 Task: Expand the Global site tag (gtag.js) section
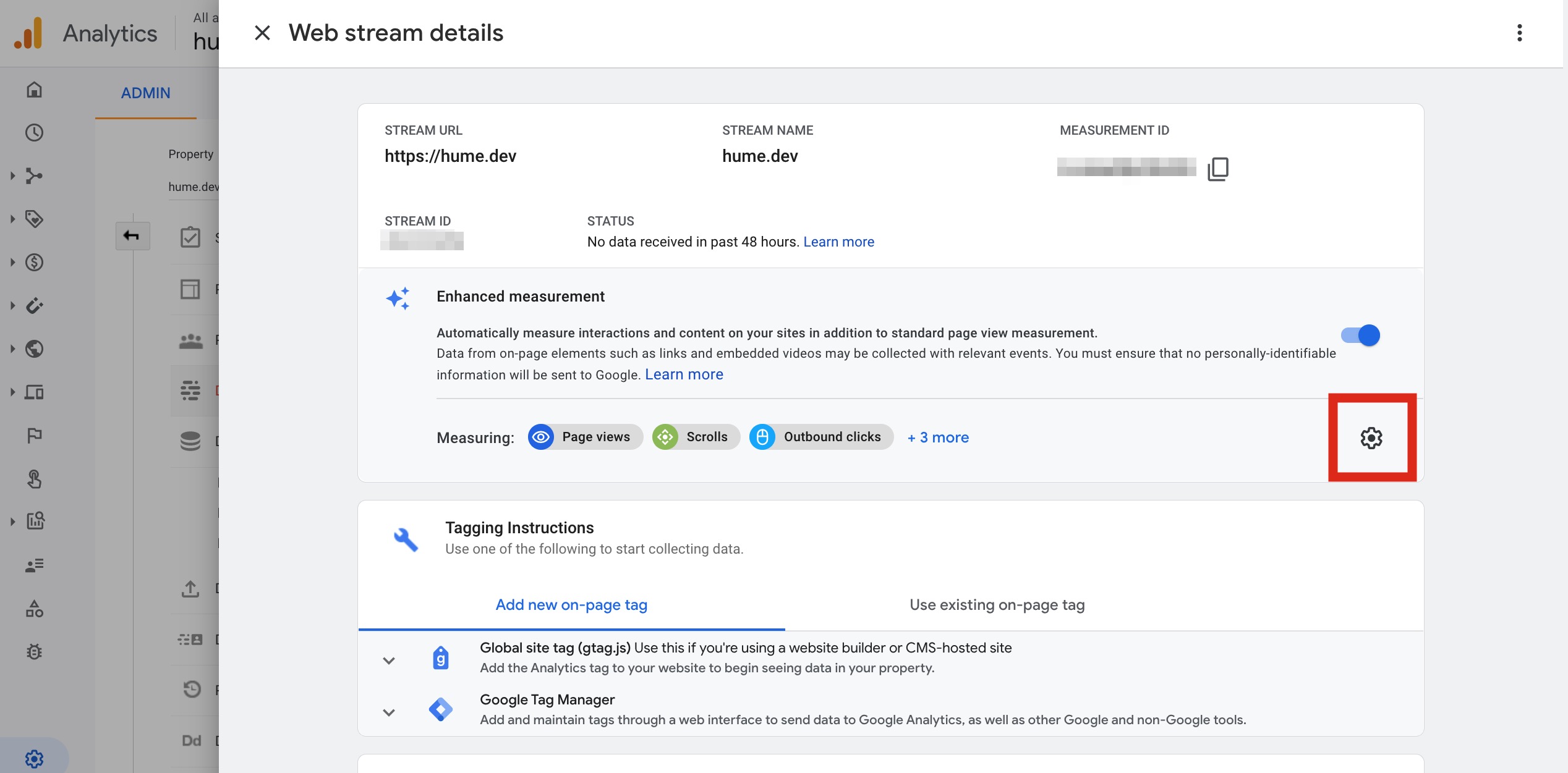click(x=388, y=661)
